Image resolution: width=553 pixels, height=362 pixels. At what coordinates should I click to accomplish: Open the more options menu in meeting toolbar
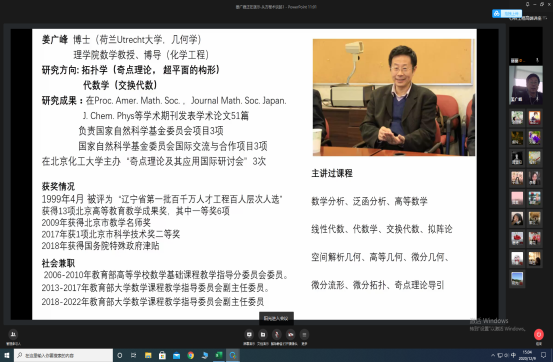304,334
